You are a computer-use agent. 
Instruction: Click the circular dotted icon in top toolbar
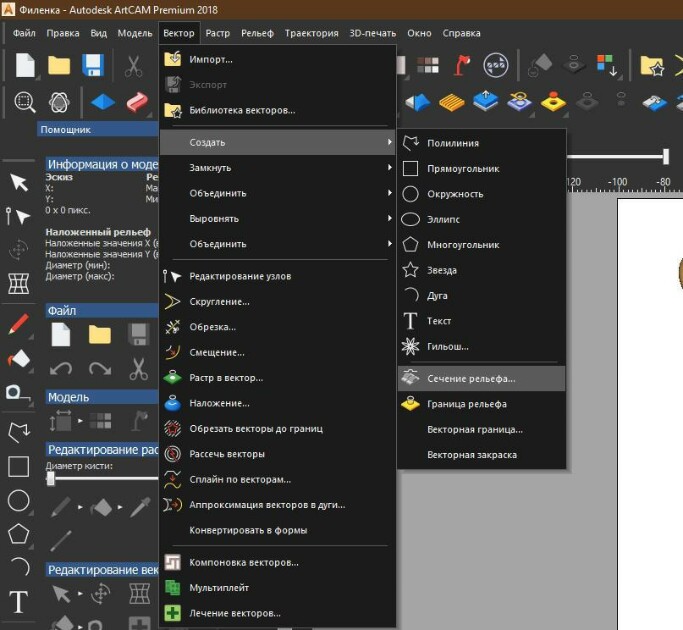click(496, 65)
